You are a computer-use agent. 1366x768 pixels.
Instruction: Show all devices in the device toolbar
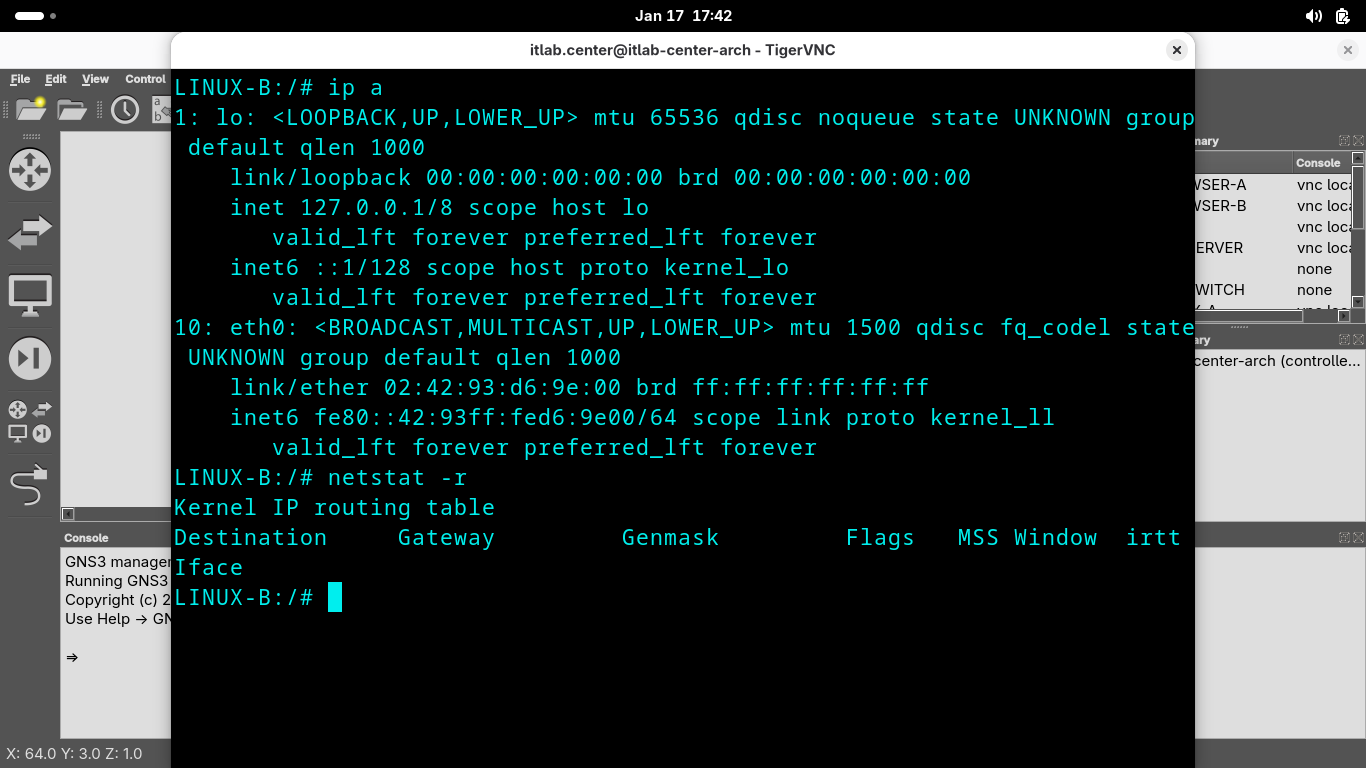point(29,421)
